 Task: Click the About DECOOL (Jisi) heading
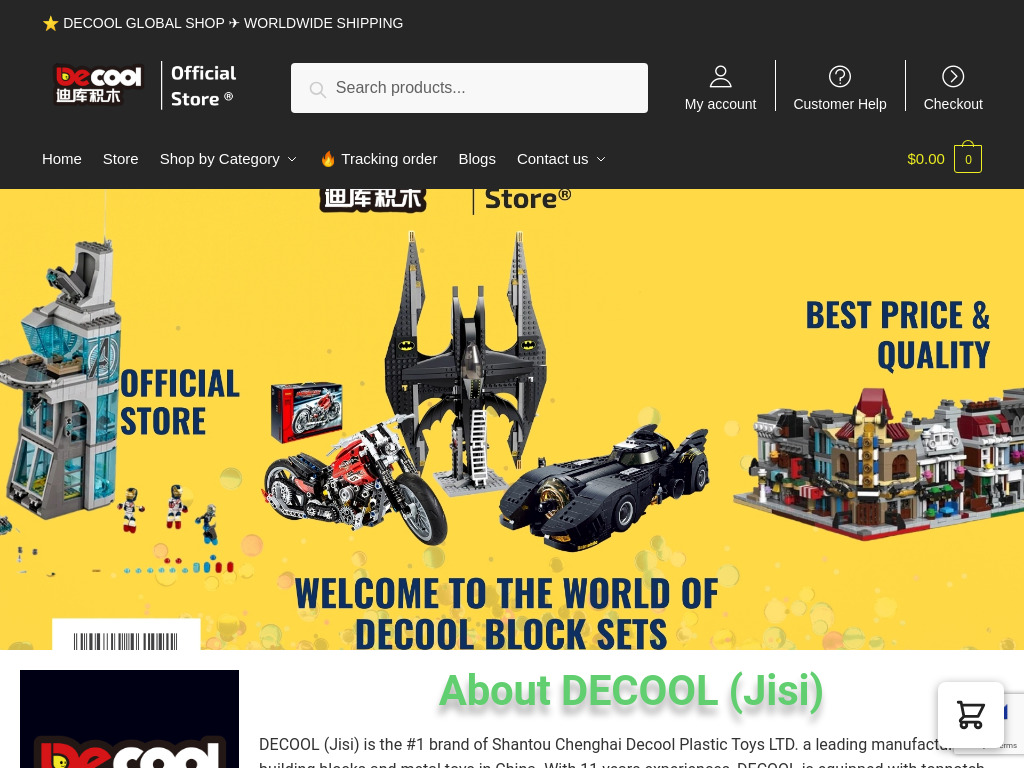click(x=631, y=690)
